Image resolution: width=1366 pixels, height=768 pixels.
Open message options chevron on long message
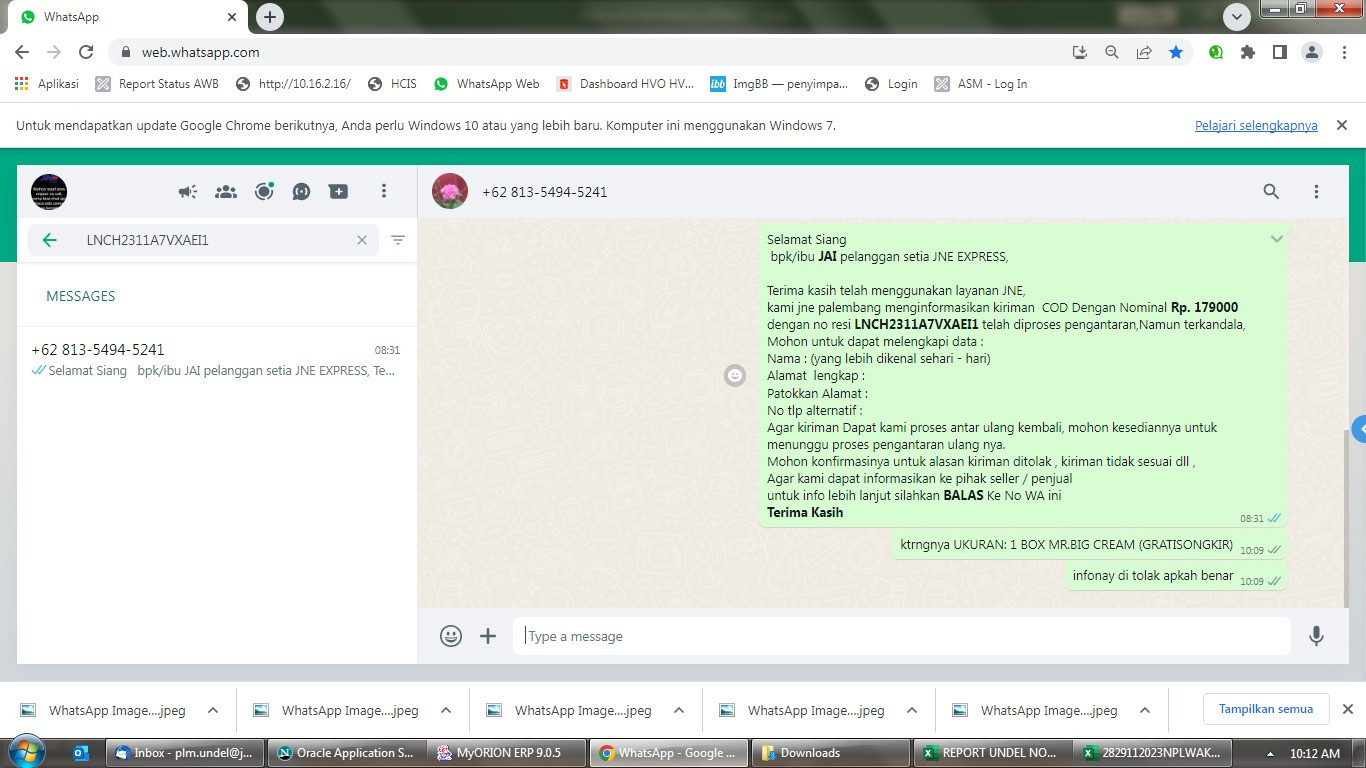1276,239
